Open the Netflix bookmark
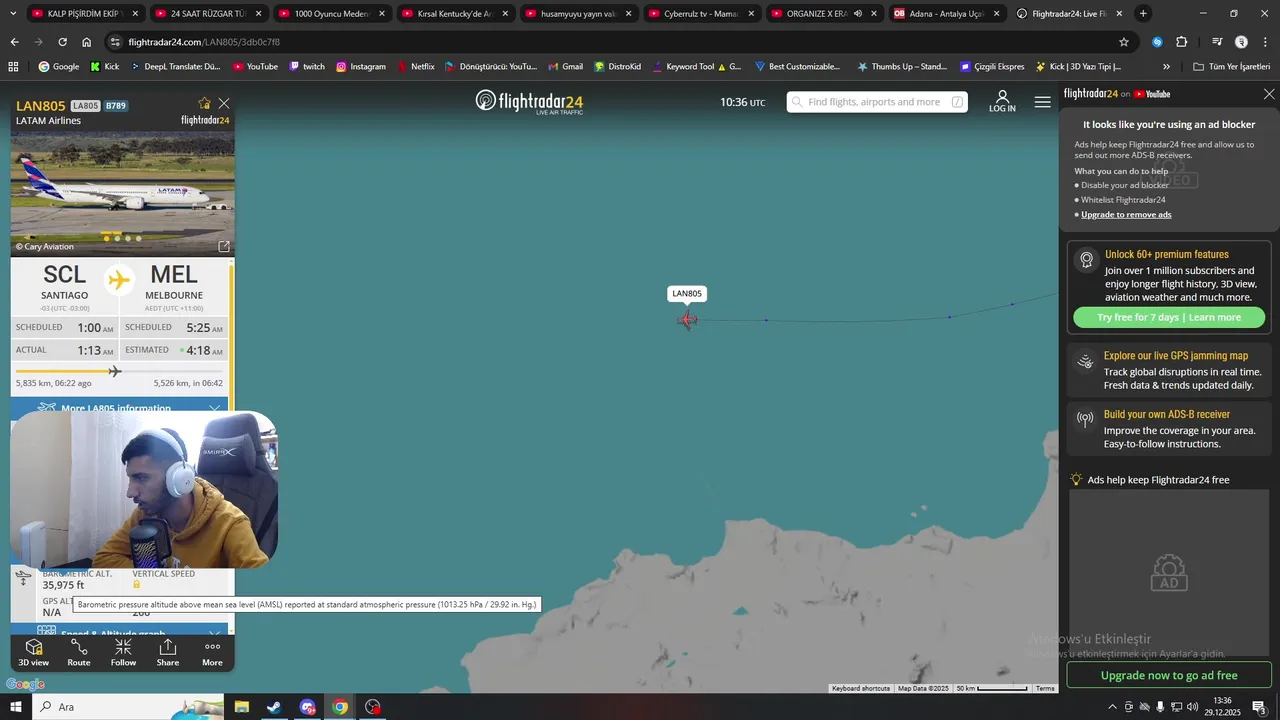The image size is (1280, 720). (x=416, y=67)
